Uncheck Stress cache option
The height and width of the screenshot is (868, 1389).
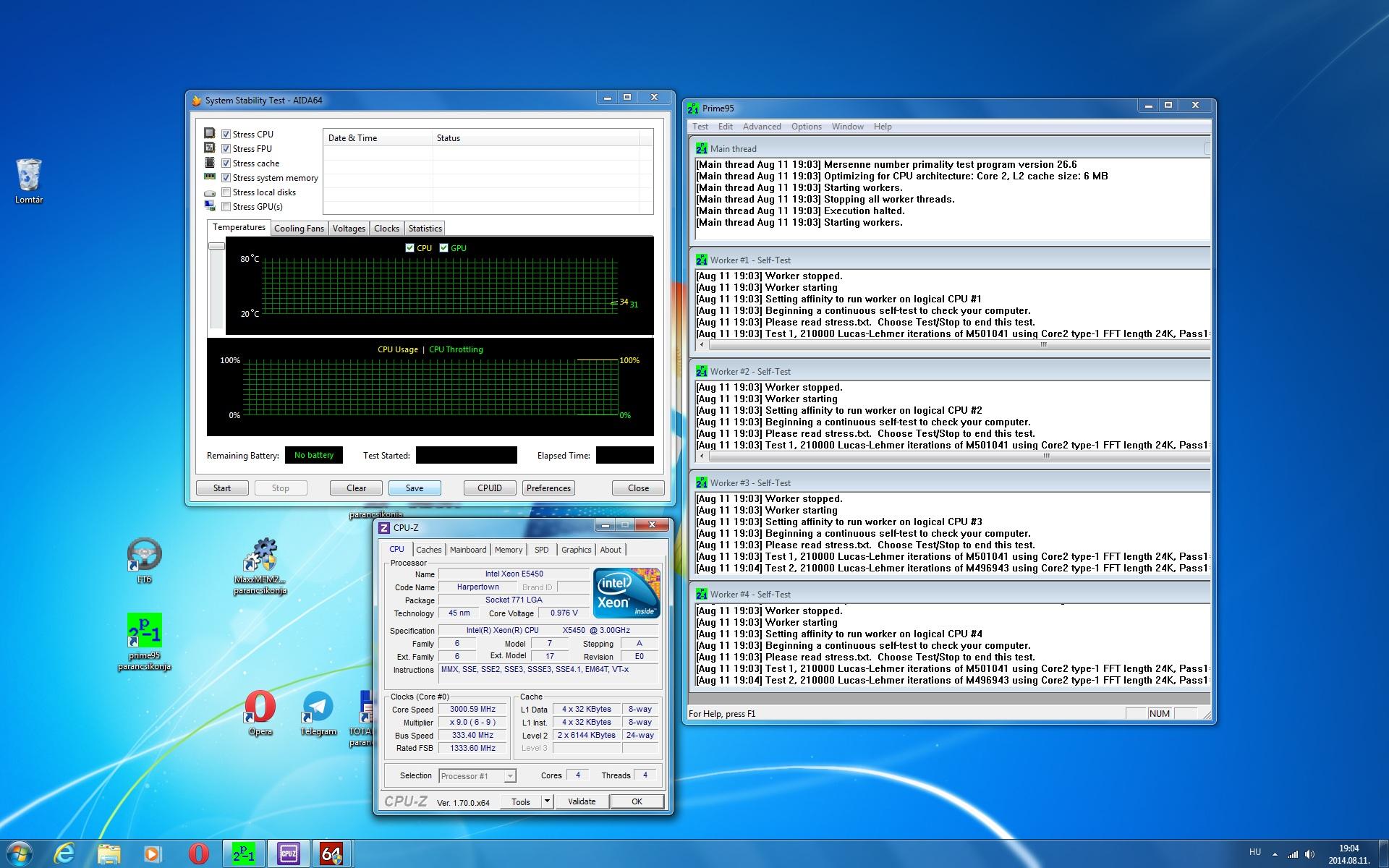(226, 163)
